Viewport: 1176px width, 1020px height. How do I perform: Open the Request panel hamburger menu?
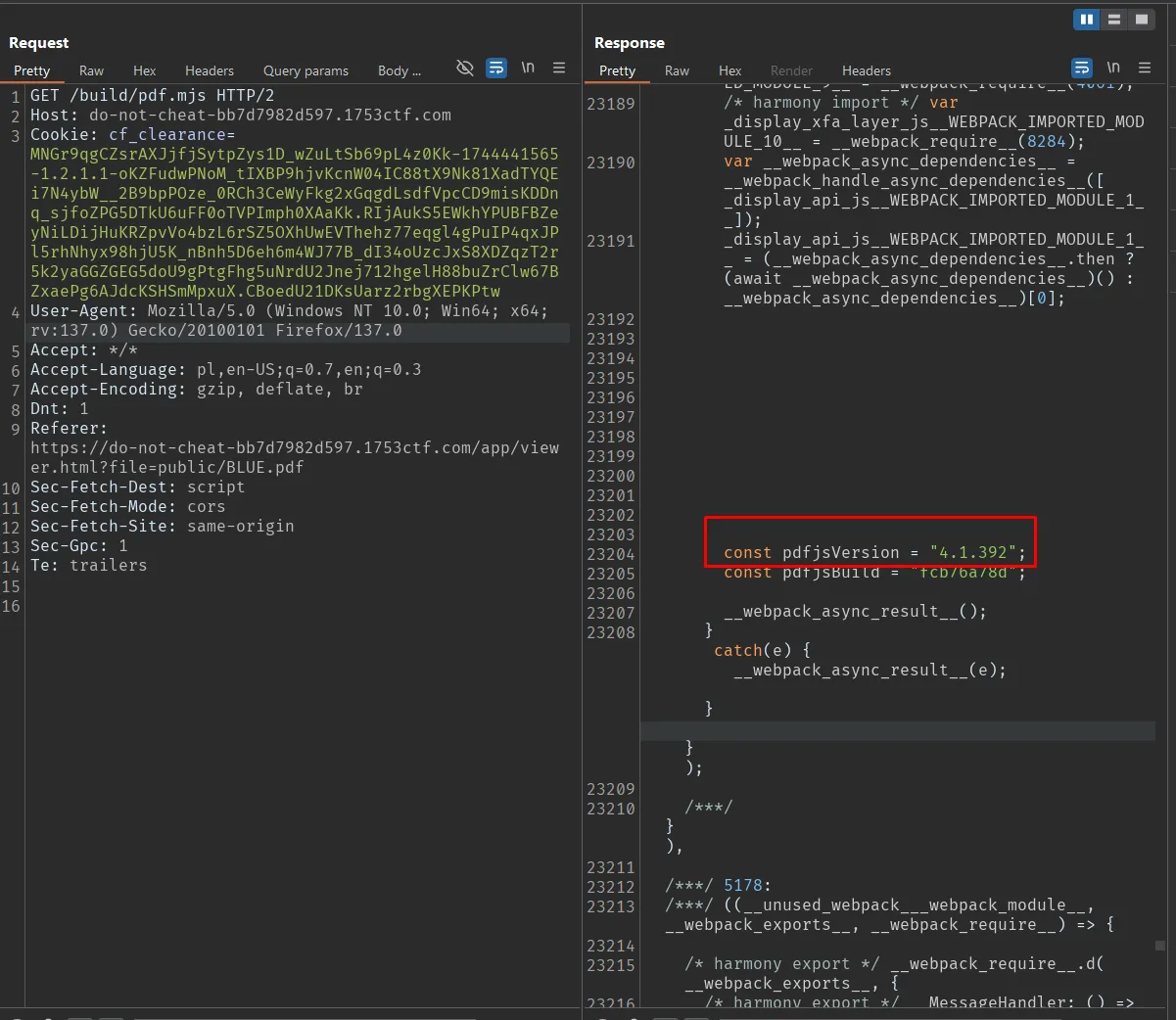coord(559,68)
